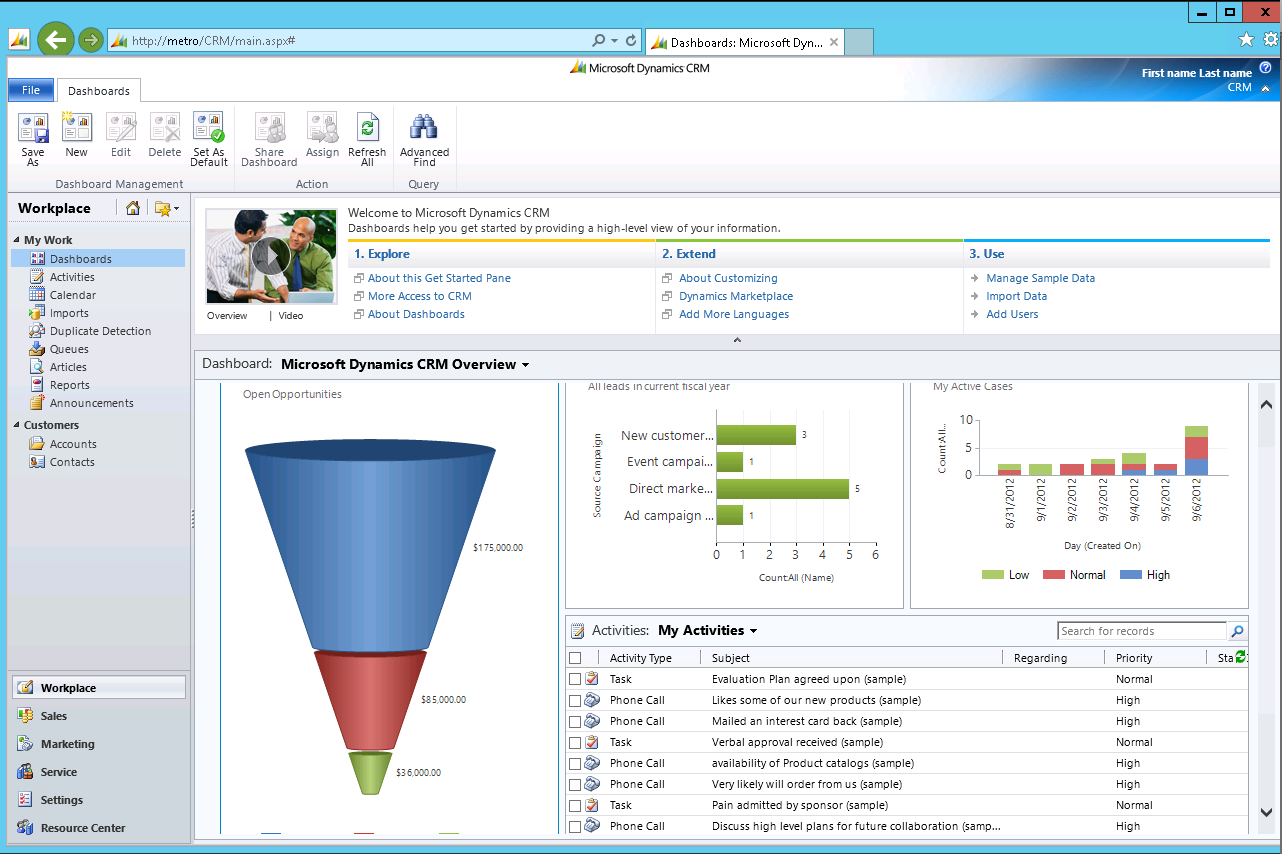The width and height of the screenshot is (1282, 854).
Task: Collapse the Get Started pane with the chevron
Action: (x=737, y=341)
